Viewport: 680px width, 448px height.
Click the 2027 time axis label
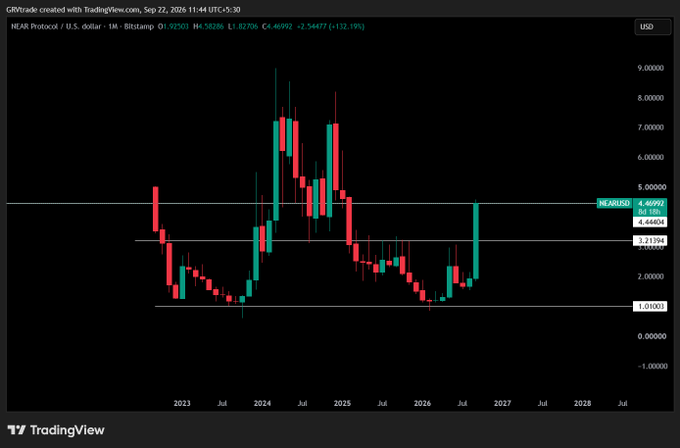coord(502,403)
